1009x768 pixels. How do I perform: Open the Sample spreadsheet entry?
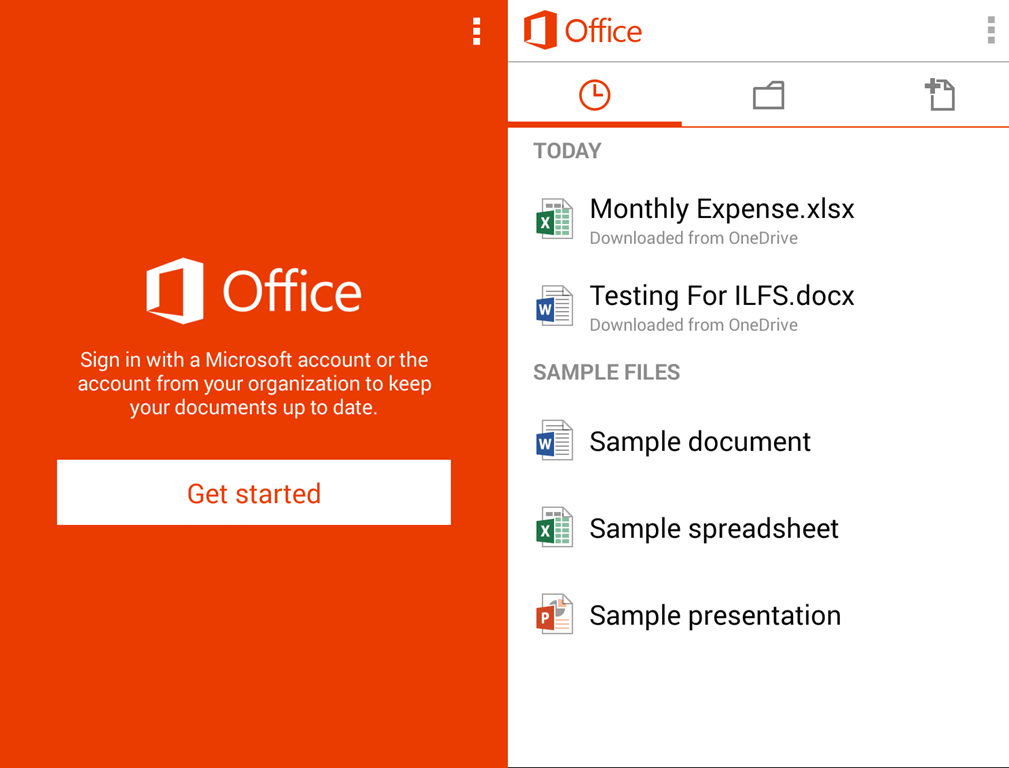[x=714, y=528]
